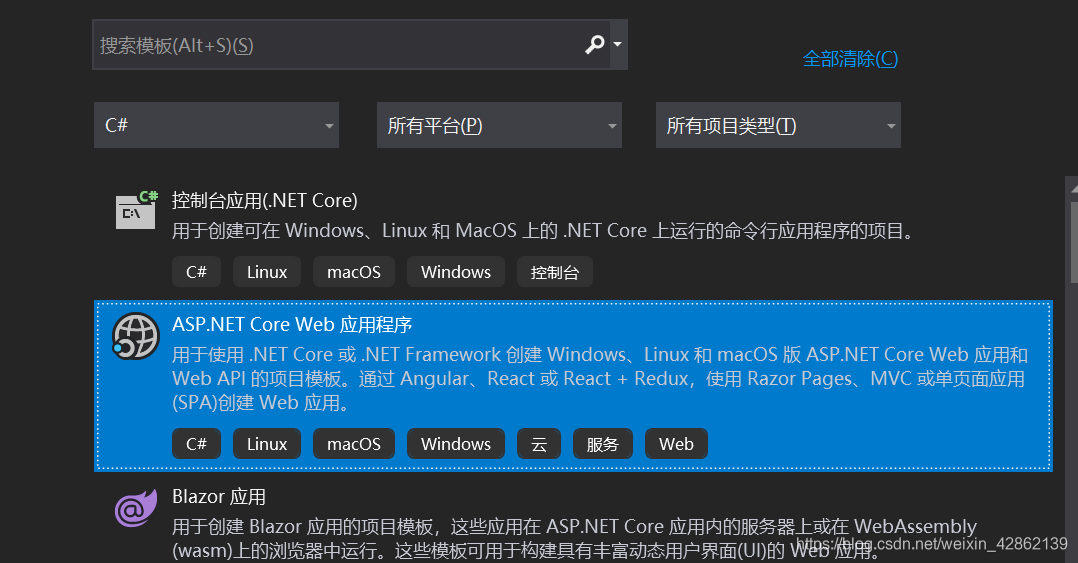Viewport: 1078px width, 563px height.
Task: Click the ASP.NET Core globe icon
Action: [135, 336]
